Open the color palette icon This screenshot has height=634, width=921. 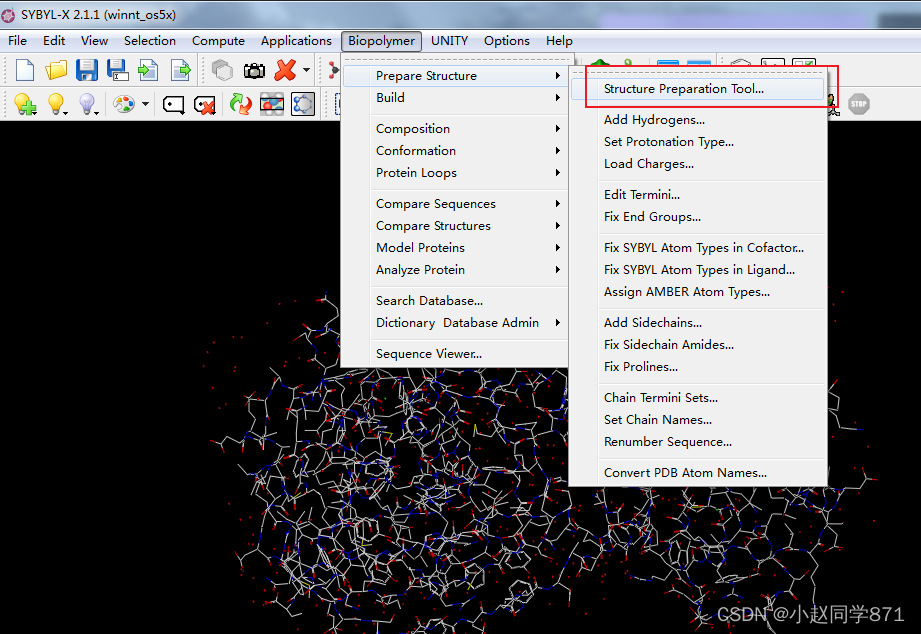[x=124, y=104]
